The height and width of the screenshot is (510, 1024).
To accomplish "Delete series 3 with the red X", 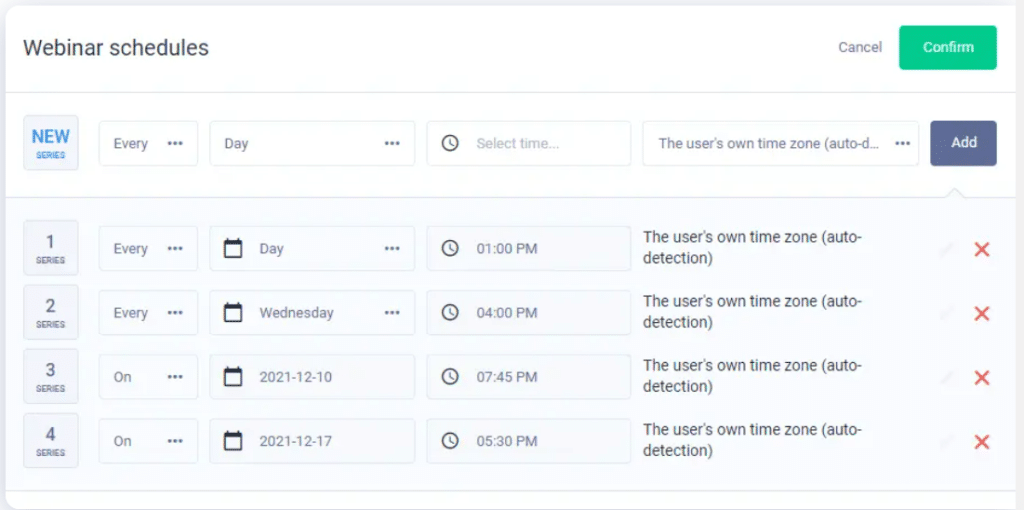I will 982,377.
